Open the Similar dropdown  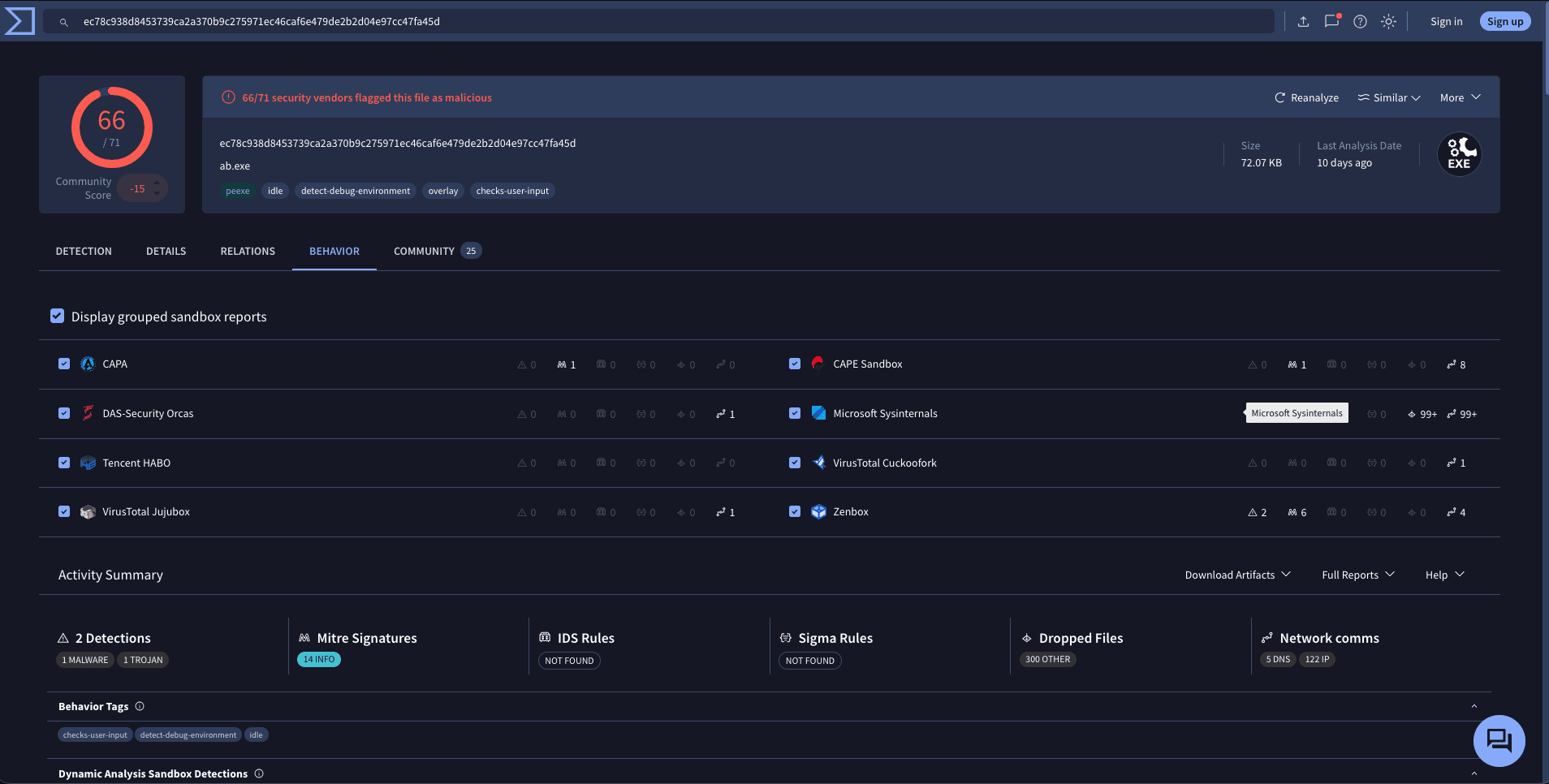point(1389,97)
